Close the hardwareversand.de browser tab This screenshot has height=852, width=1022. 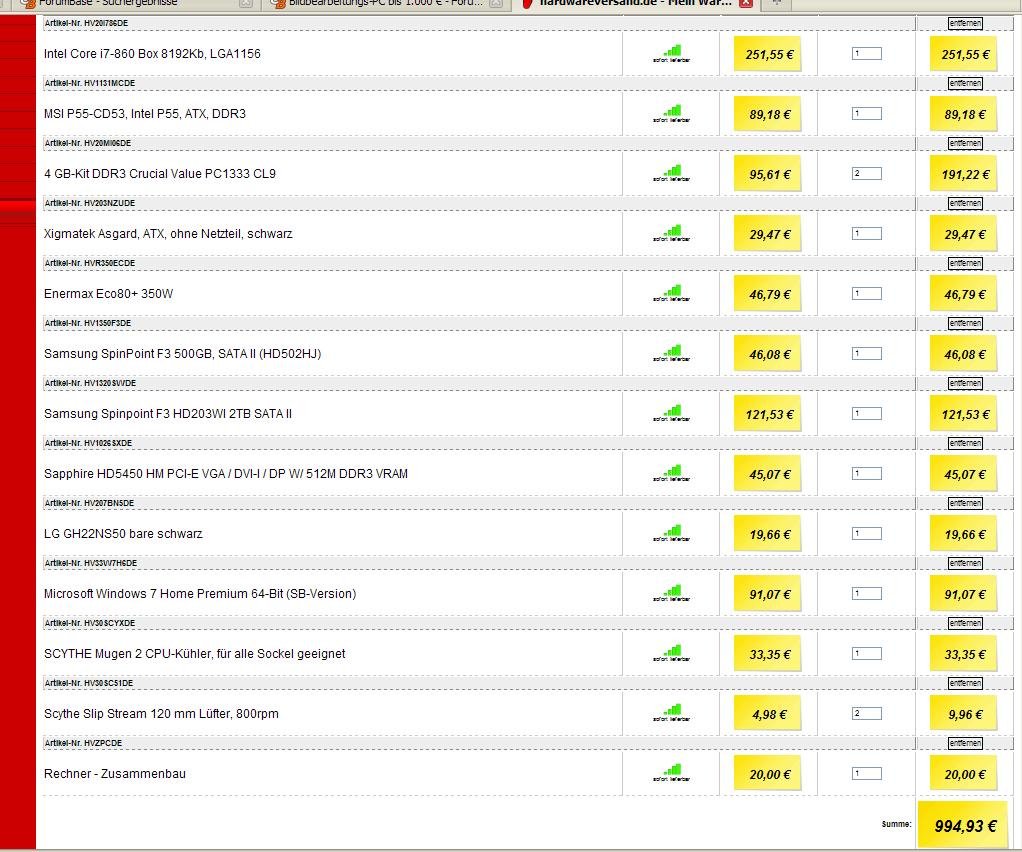[746, 3]
